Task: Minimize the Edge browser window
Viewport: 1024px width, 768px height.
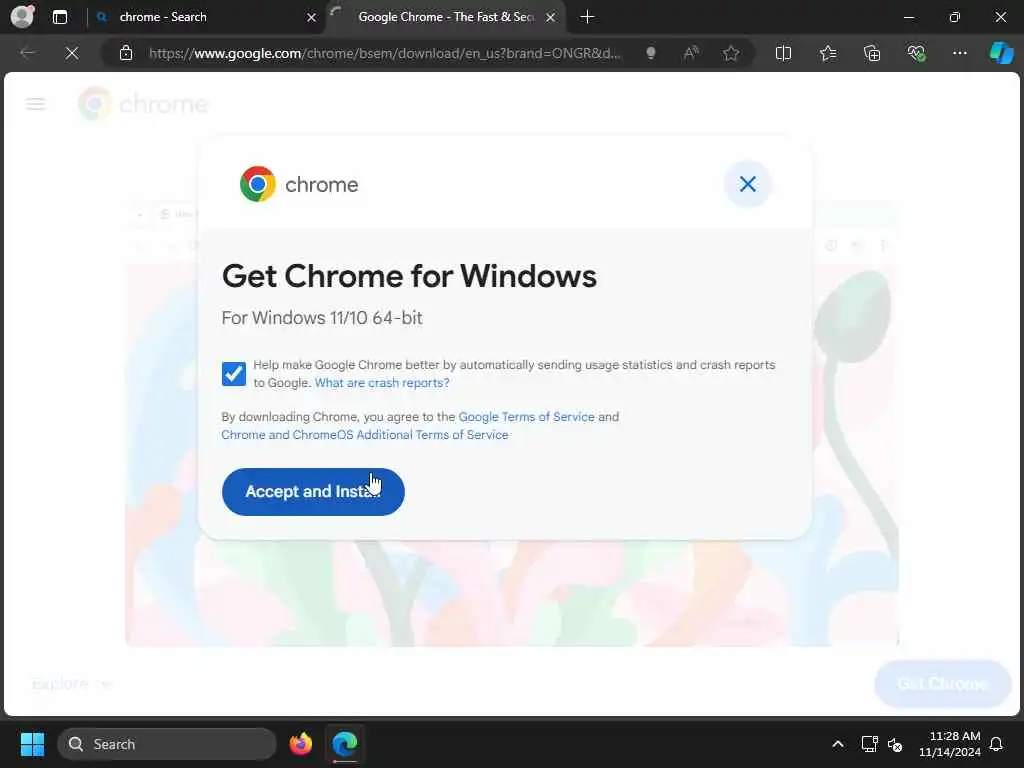Action: pos(908,17)
